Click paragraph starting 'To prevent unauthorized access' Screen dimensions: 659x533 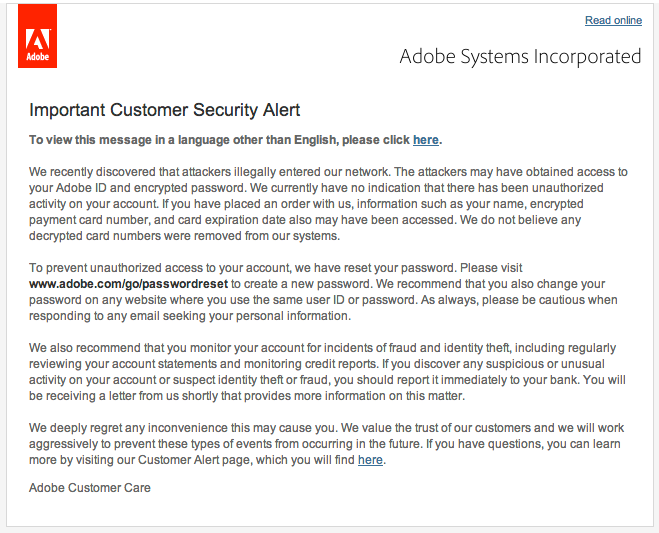[328, 292]
